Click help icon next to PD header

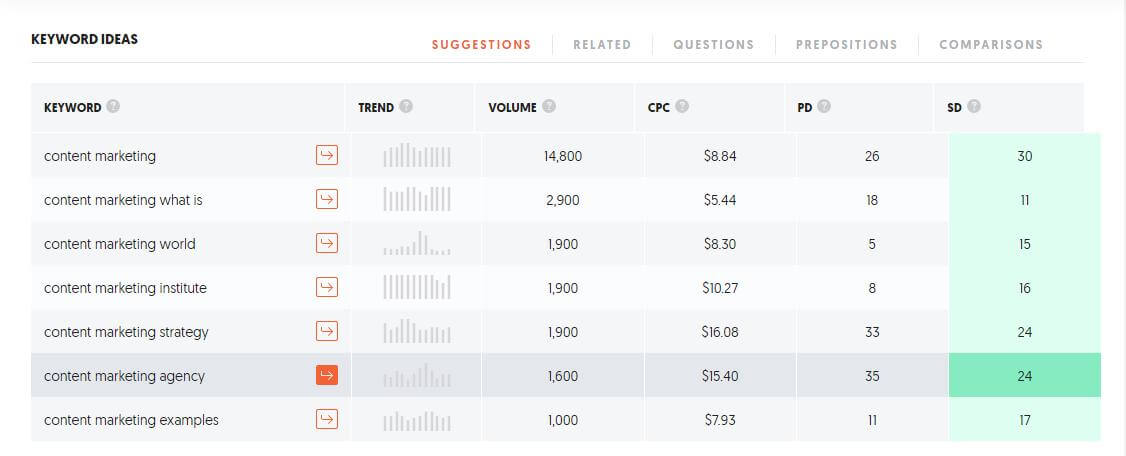point(824,106)
